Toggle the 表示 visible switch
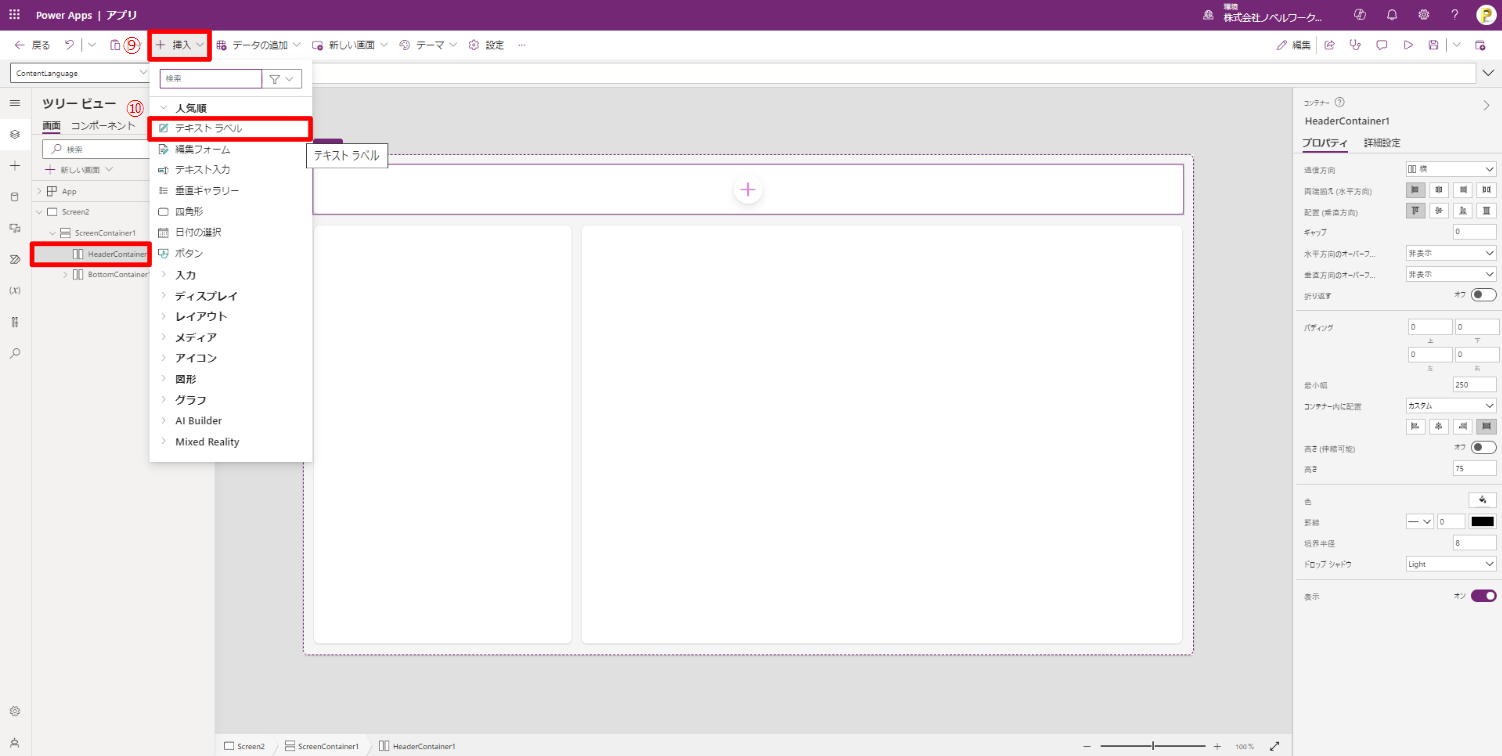Image resolution: width=1502 pixels, height=756 pixels. tap(1484, 595)
